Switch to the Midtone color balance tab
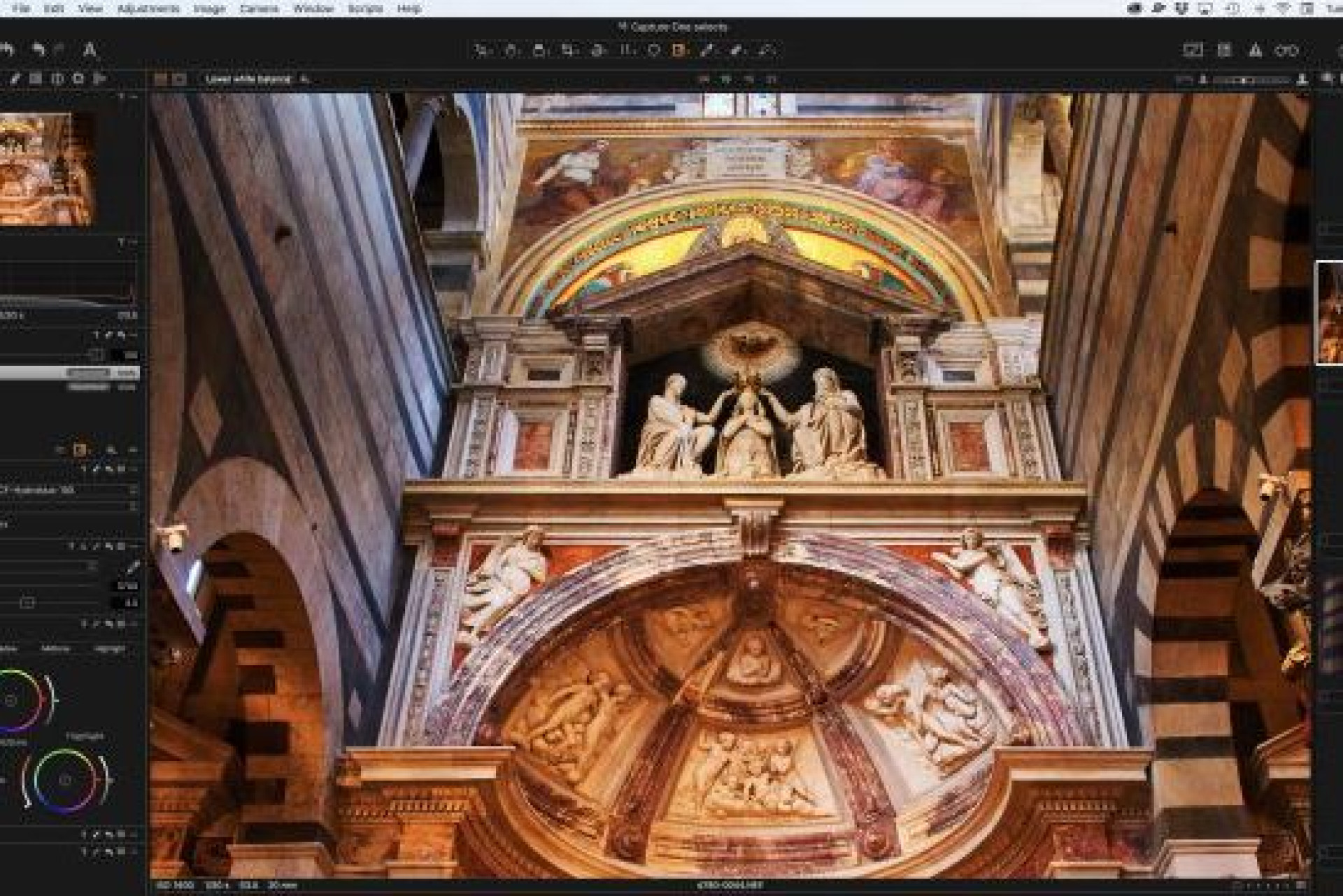Screen dimensions: 1343x896 tap(55, 648)
